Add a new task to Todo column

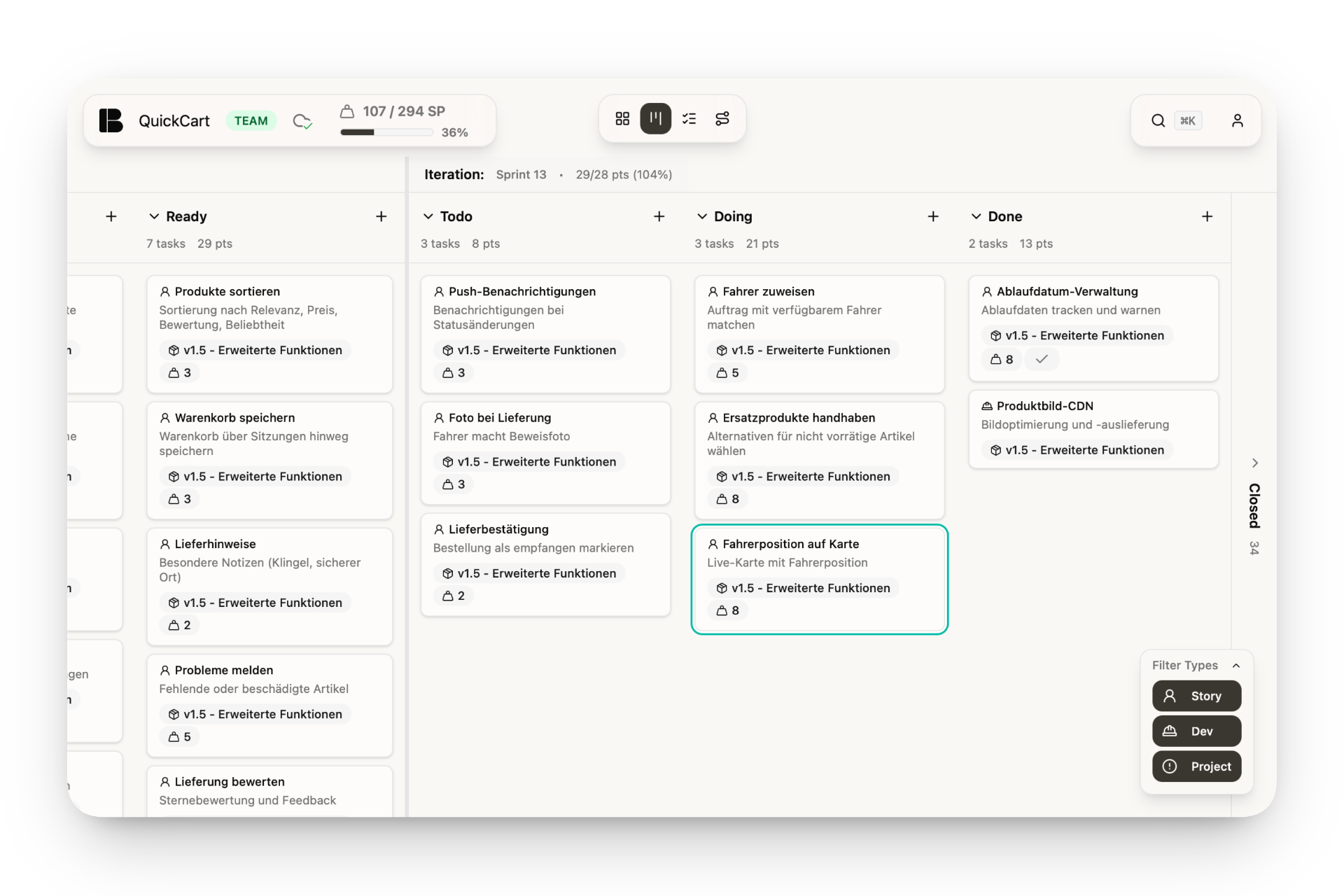pos(659,216)
